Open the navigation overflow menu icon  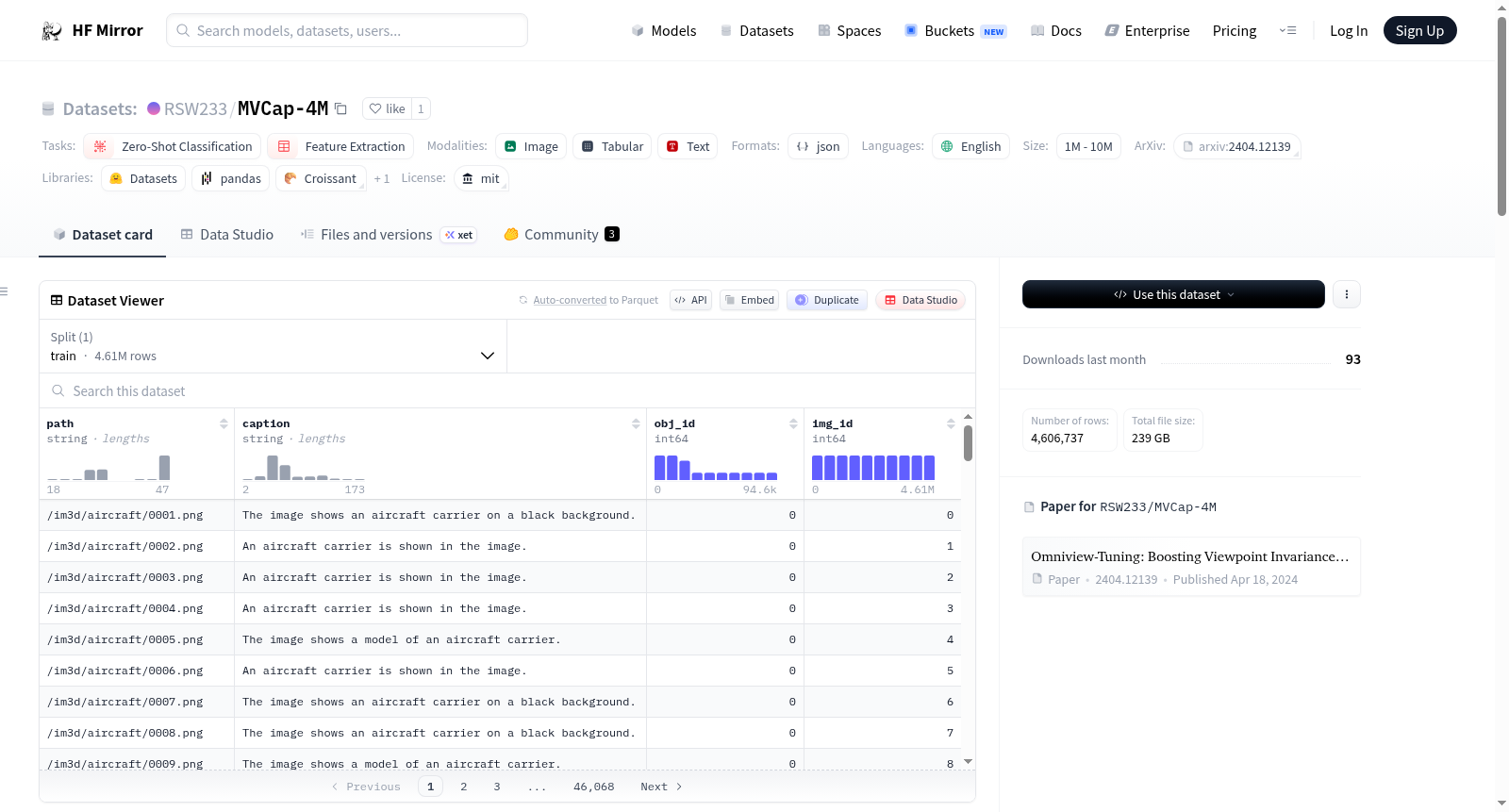pyautogui.click(x=1287, y=31)
